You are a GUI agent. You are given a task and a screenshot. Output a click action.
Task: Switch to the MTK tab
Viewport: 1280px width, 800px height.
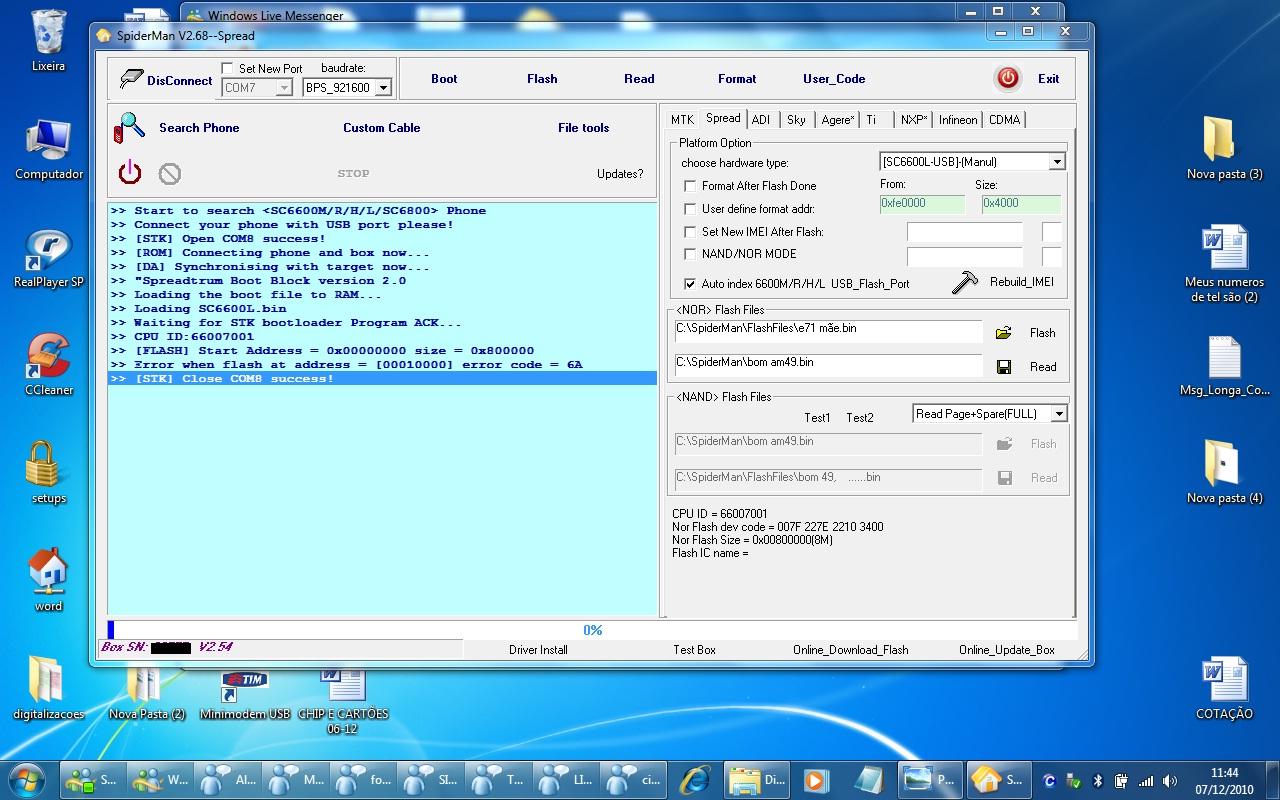pos(682,120)
